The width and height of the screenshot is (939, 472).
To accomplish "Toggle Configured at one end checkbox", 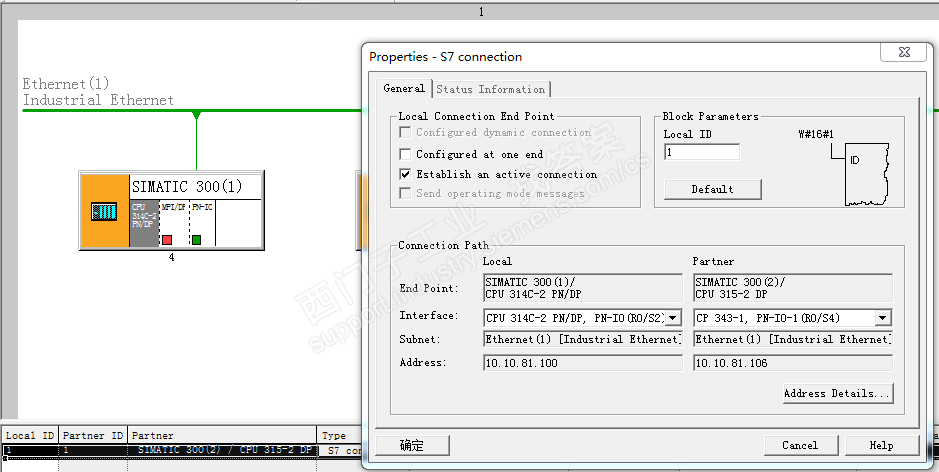I will coord(405,154).
